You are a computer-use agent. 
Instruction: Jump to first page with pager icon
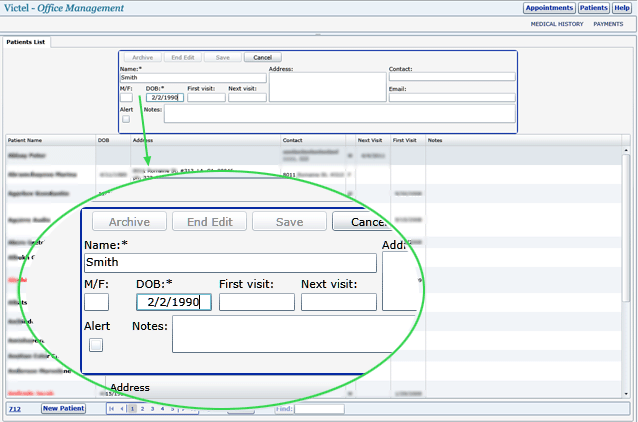coord(111,409)
